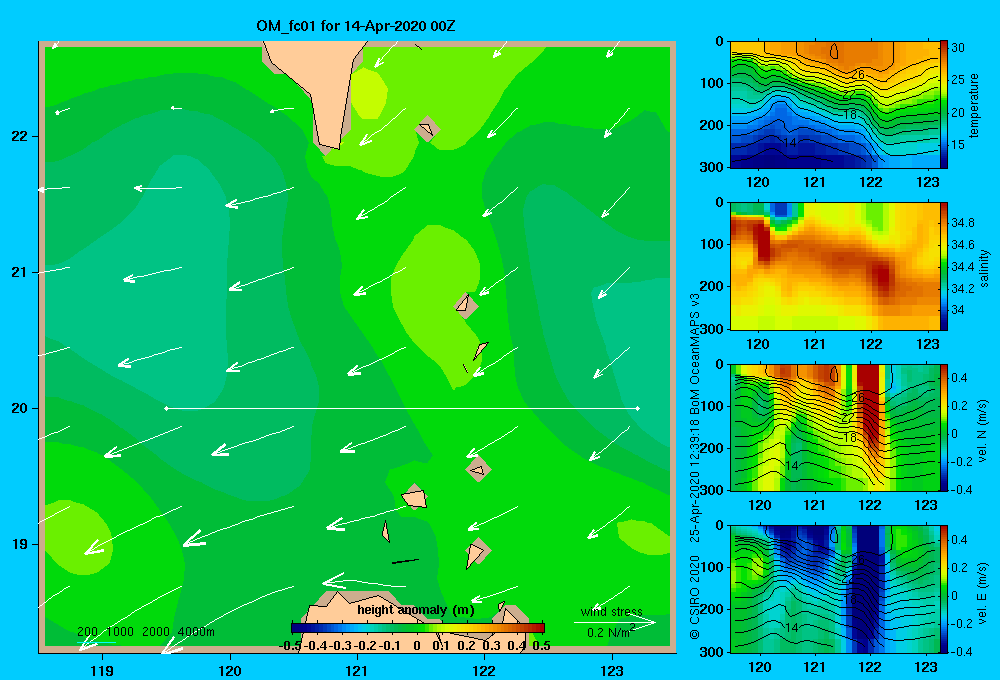Click the '30' tick on temperature color scale

(958, 48)
